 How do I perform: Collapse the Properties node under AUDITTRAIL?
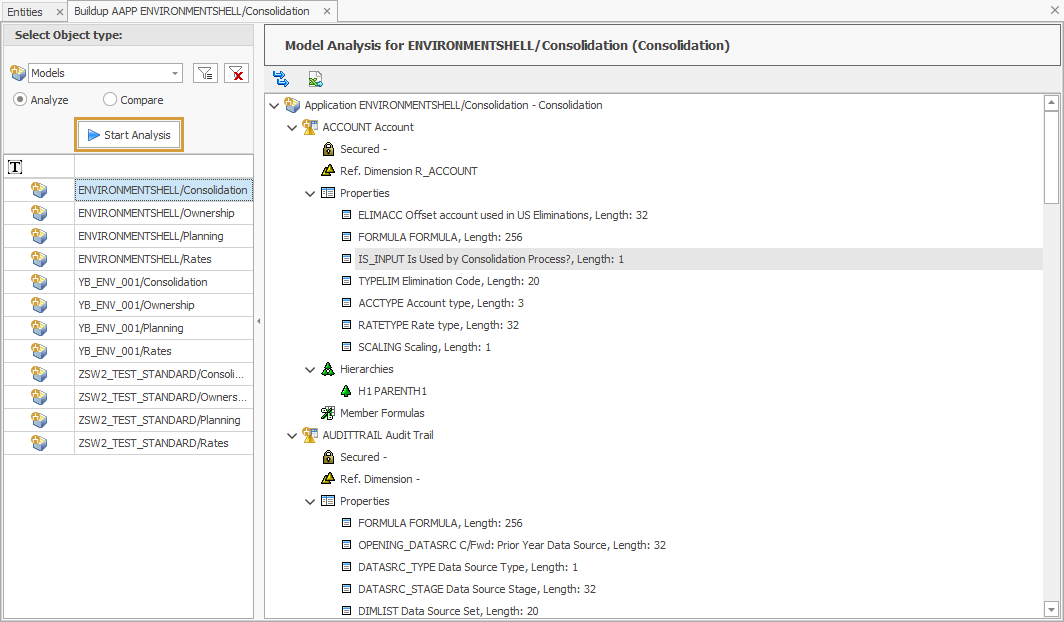tap(310, 500)
